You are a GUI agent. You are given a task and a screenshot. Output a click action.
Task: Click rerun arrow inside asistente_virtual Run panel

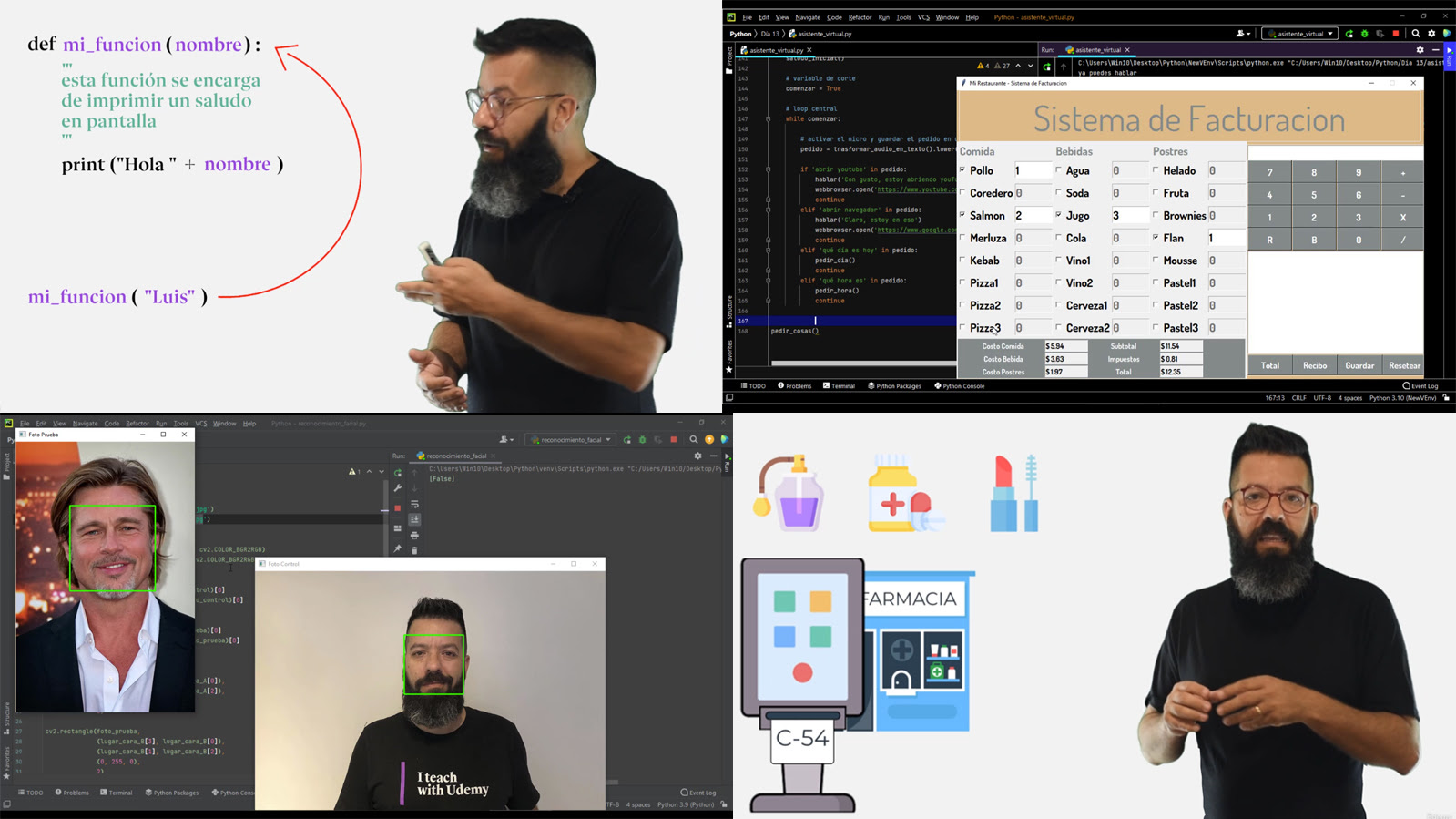point(1046,67)
